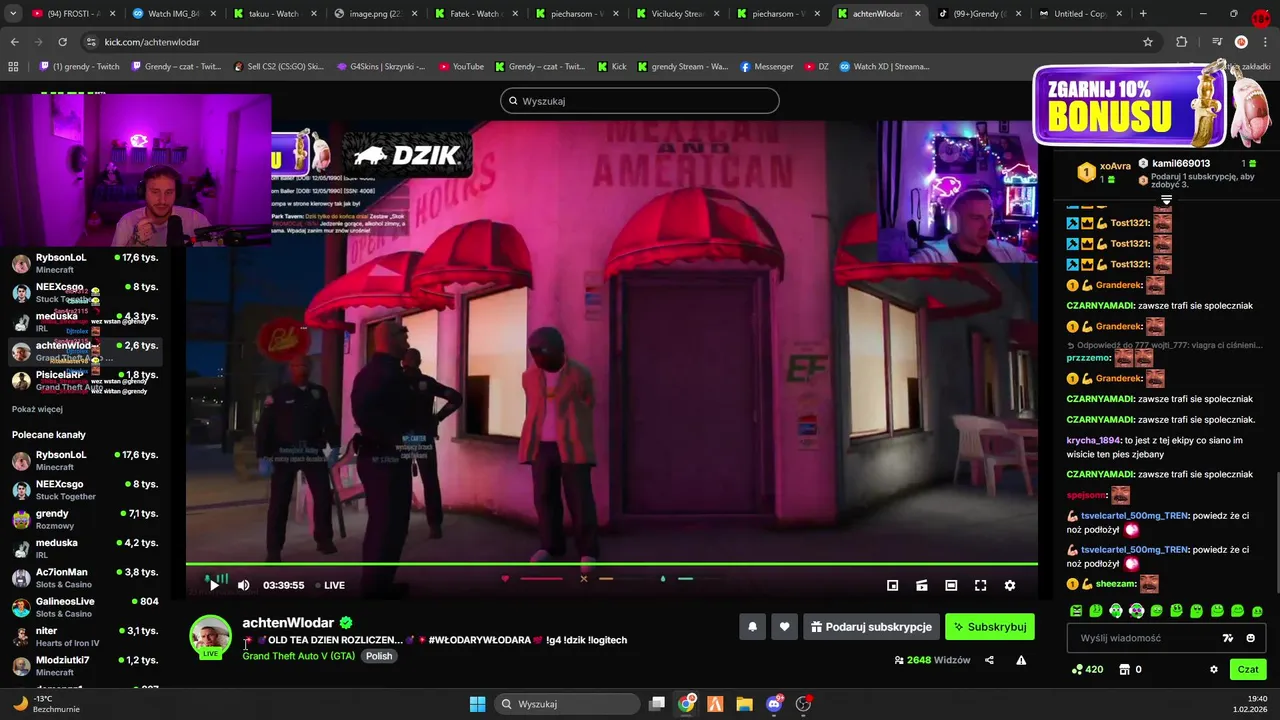This screenshot has height=720, width=1280.
Task: Reload the page in Chrome
Action: [62, 42]
